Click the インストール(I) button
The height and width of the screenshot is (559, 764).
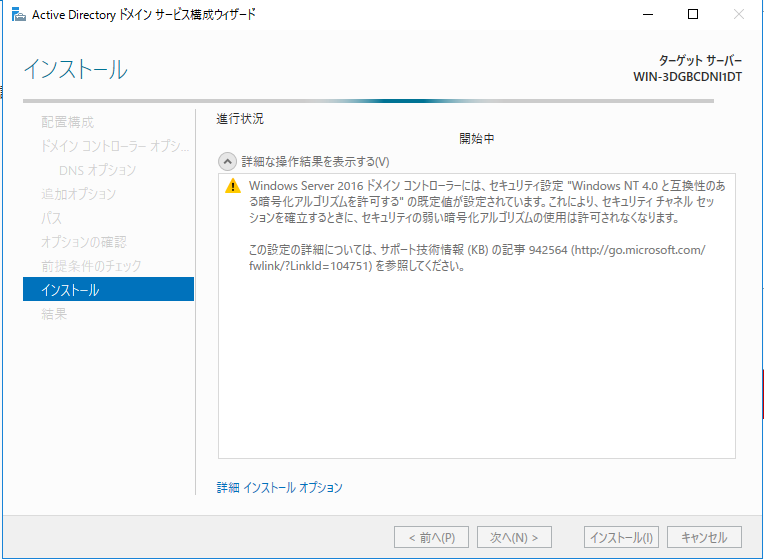pos(621,537)
